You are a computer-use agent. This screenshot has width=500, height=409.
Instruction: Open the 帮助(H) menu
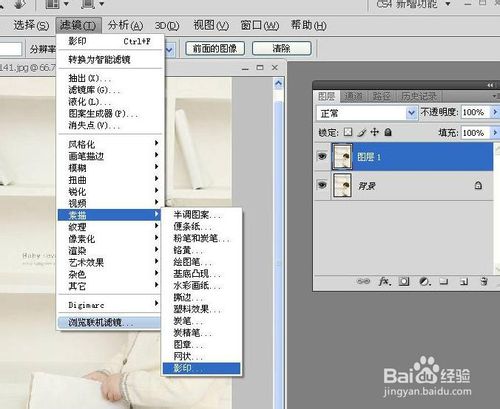coord(308,25)
